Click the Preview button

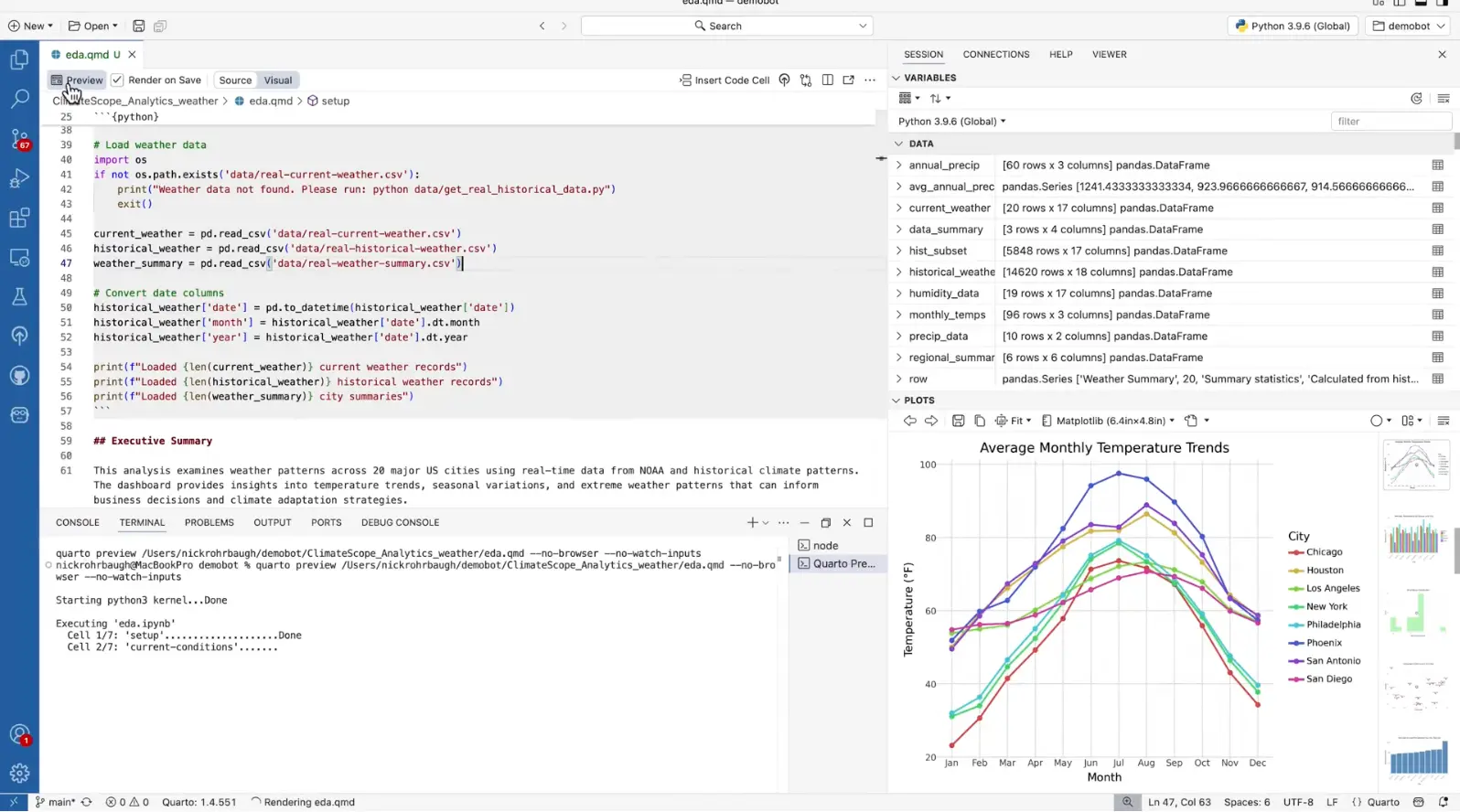pos(77,80)
